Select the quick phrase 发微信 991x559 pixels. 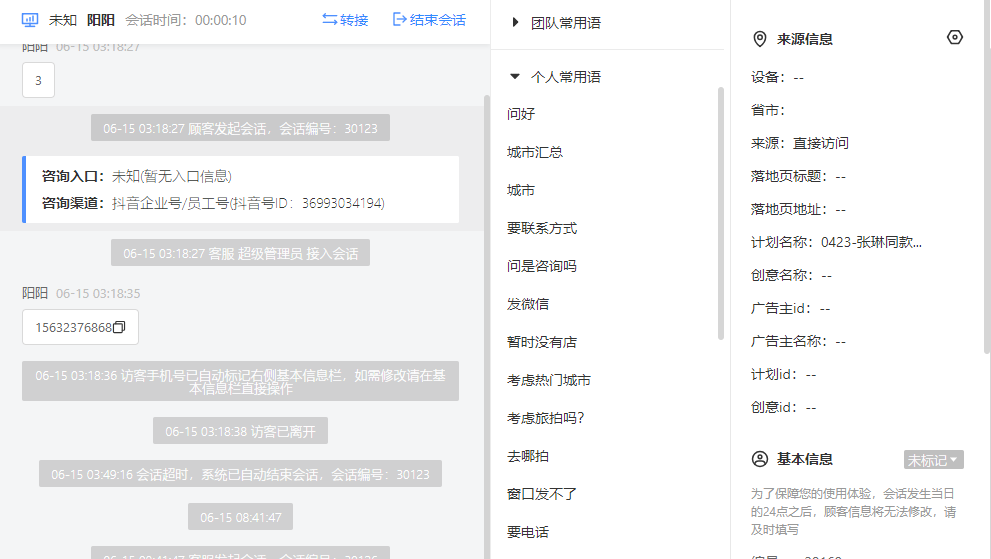pyautogui.click(x=528, y=304)
